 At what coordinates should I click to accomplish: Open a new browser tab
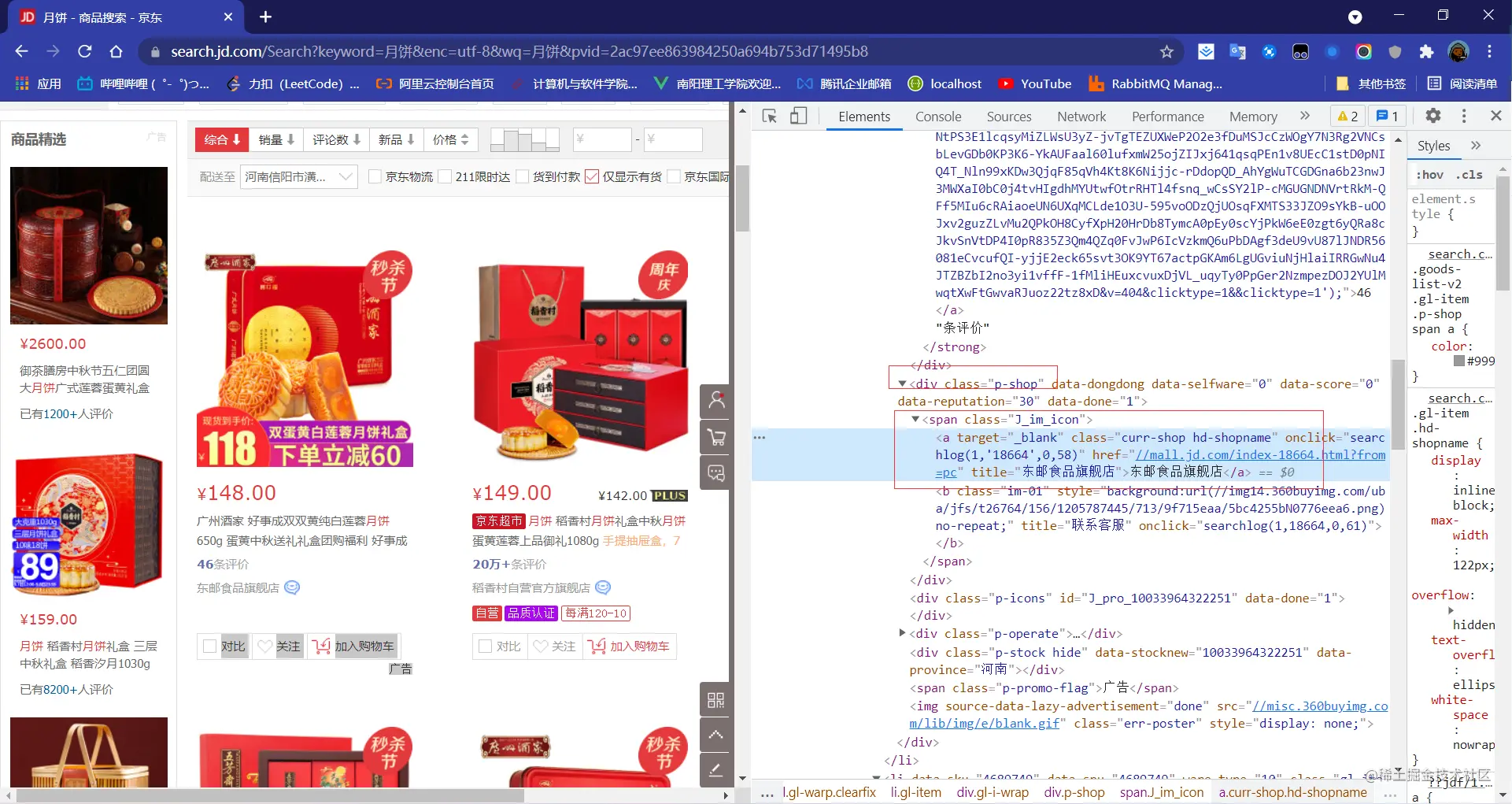(265, 17)
